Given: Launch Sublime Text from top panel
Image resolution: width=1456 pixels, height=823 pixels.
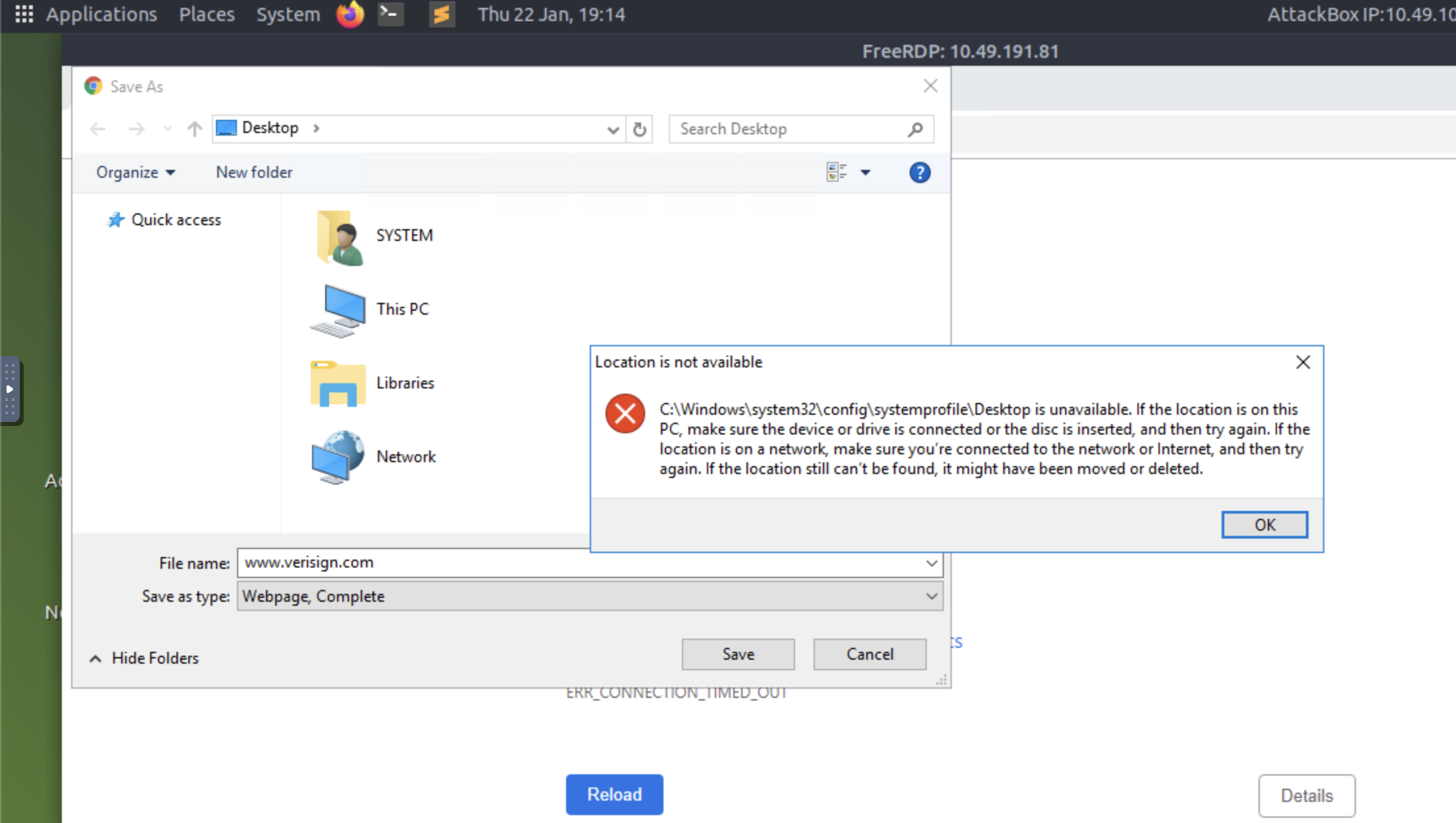Looking at the screenshot, I should tap(442, 14).
